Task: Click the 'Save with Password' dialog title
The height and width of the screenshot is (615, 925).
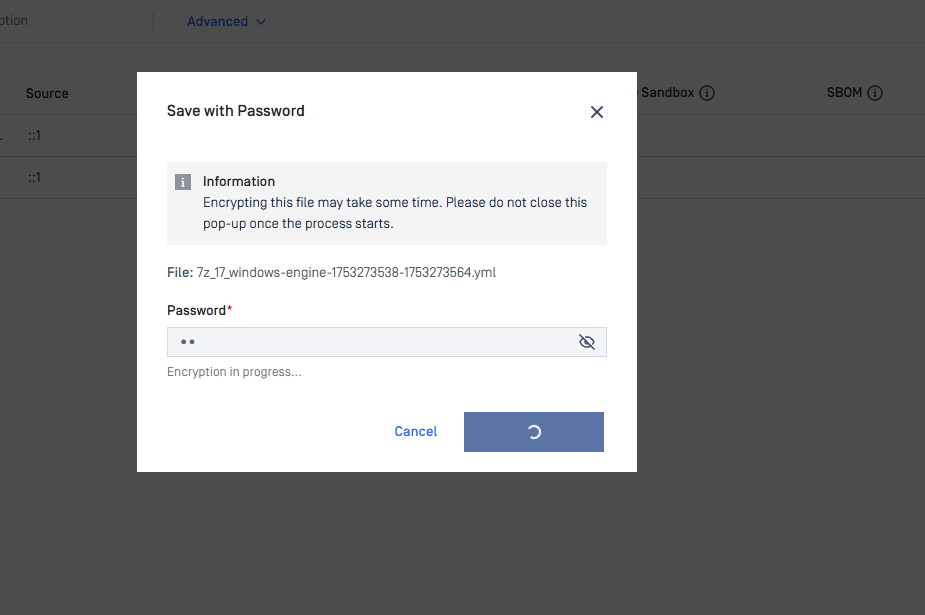Action: coord(235,111)
